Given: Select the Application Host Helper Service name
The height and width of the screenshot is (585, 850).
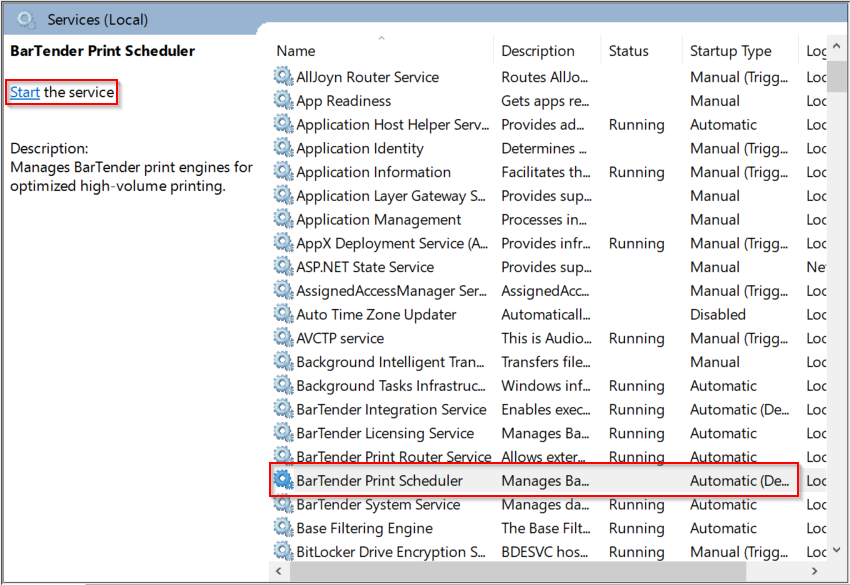Looking at the screenshot, I should (392, 125).
